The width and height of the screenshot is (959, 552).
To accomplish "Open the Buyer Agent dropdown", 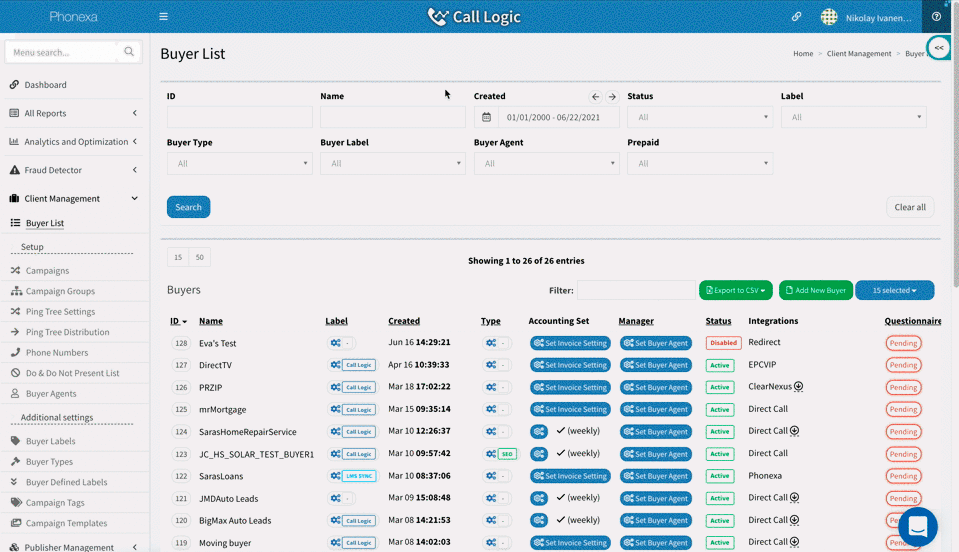I will (x=546, y=163).
